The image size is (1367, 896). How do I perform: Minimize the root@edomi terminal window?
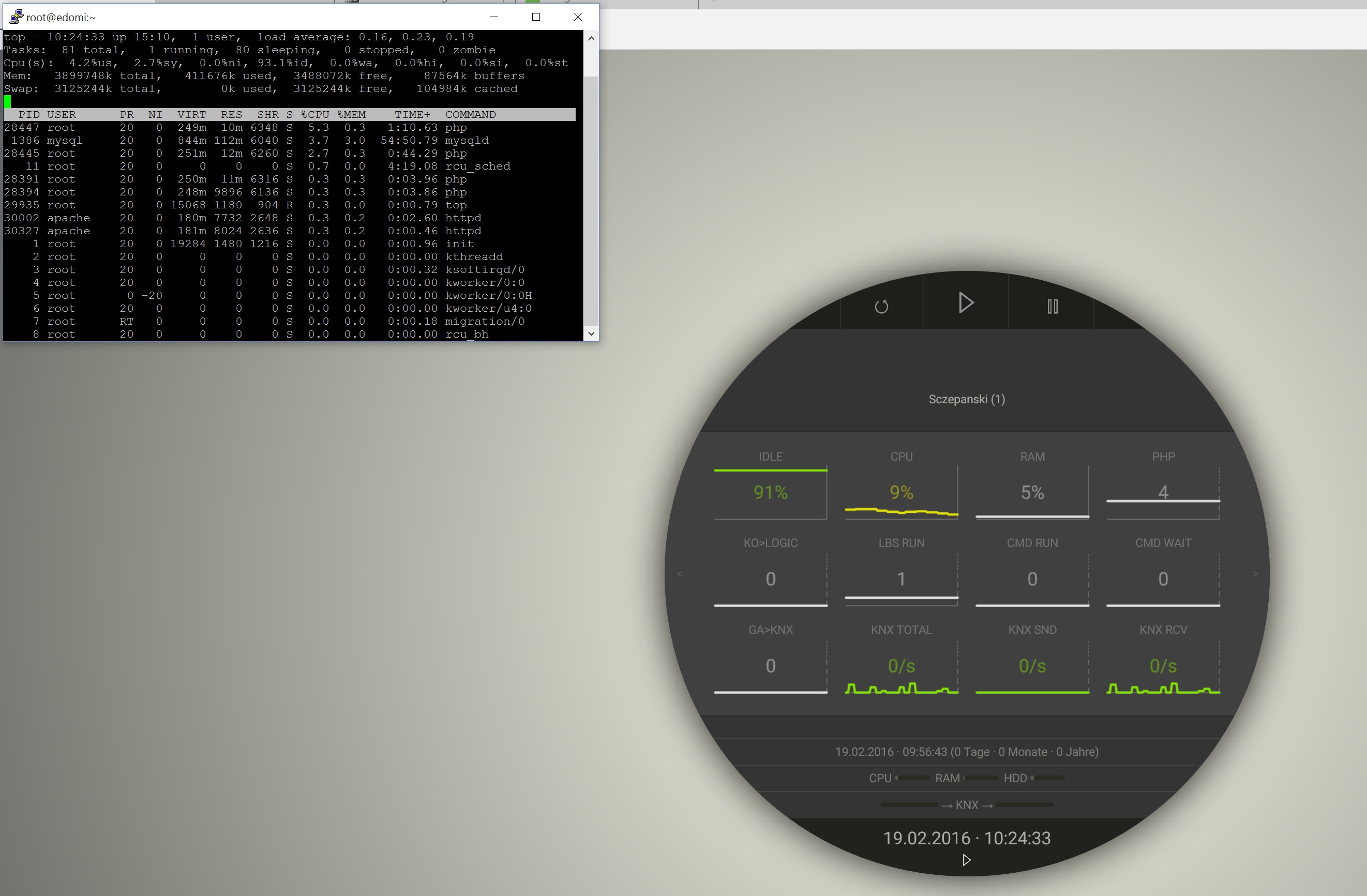coord(494,17)
